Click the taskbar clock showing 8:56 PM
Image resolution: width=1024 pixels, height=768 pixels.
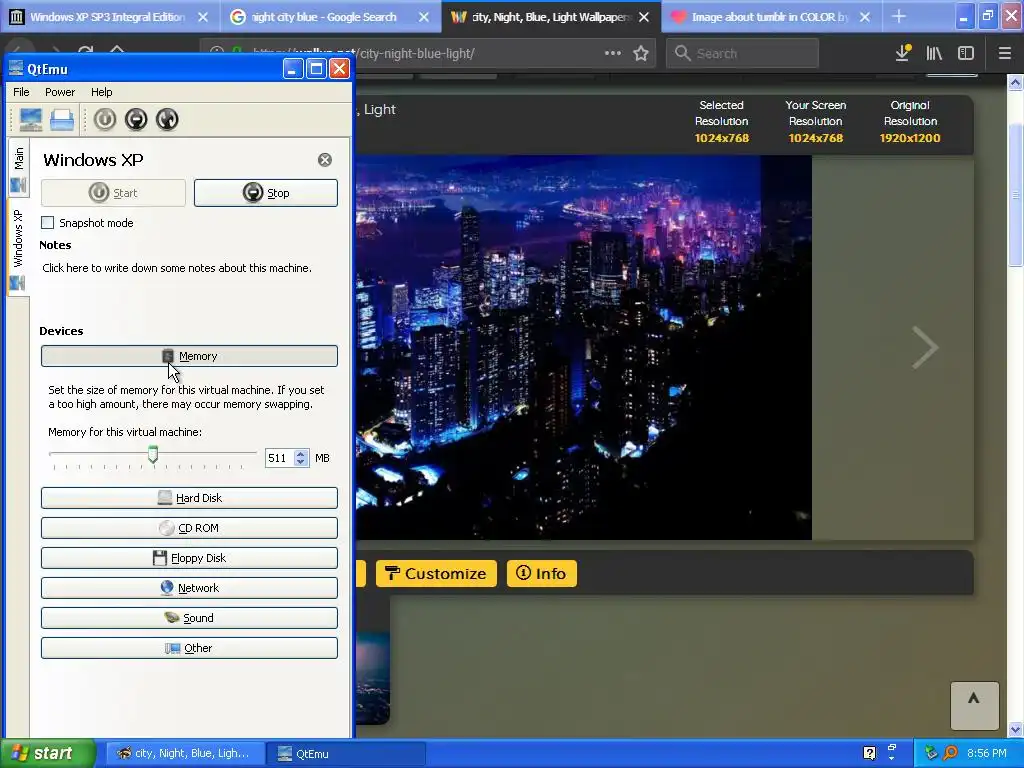coord(987,753)
